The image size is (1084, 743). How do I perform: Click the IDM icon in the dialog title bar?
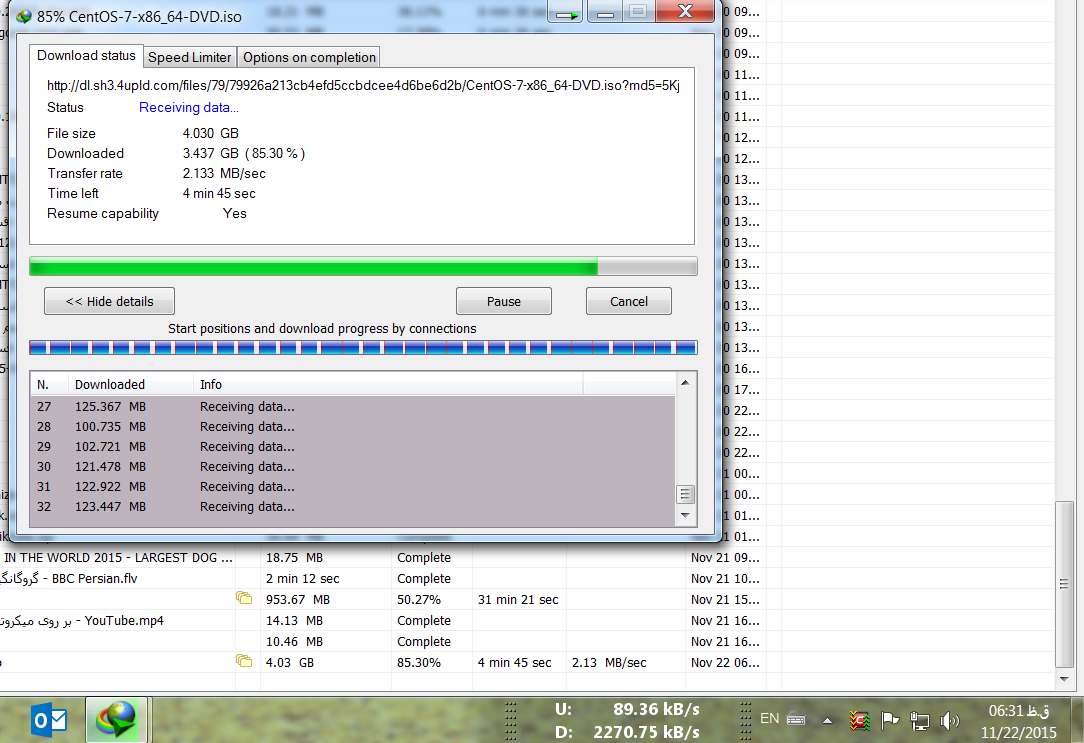pos(24,16)
